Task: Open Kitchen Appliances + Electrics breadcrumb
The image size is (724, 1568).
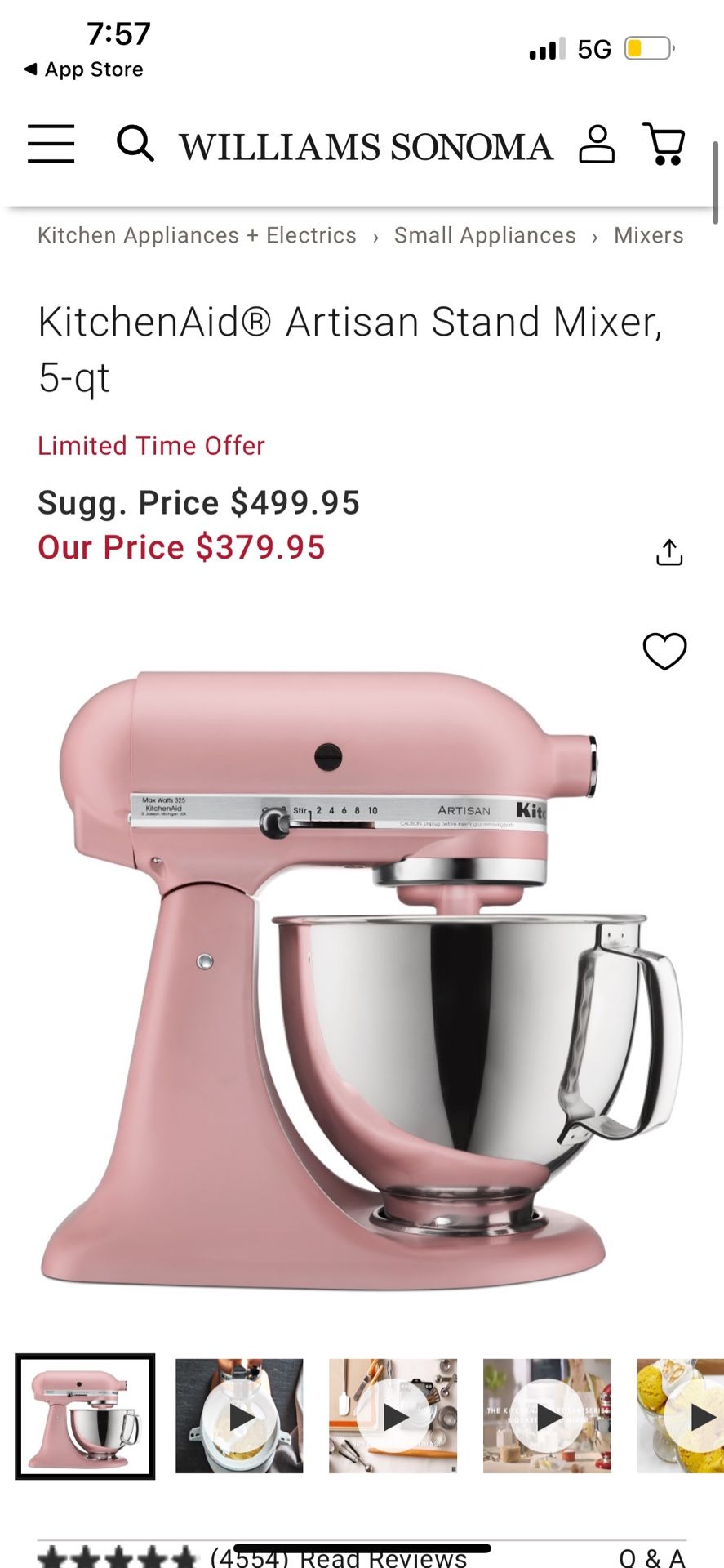Action: click(x=197, y=235)
